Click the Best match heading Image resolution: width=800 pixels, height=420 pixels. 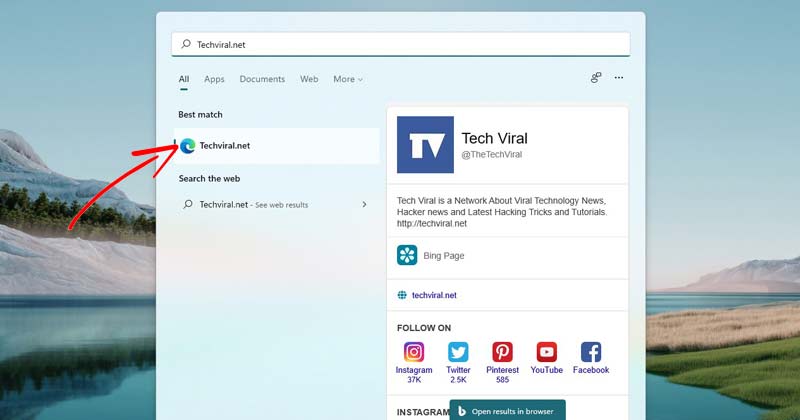tap(200, 114)
